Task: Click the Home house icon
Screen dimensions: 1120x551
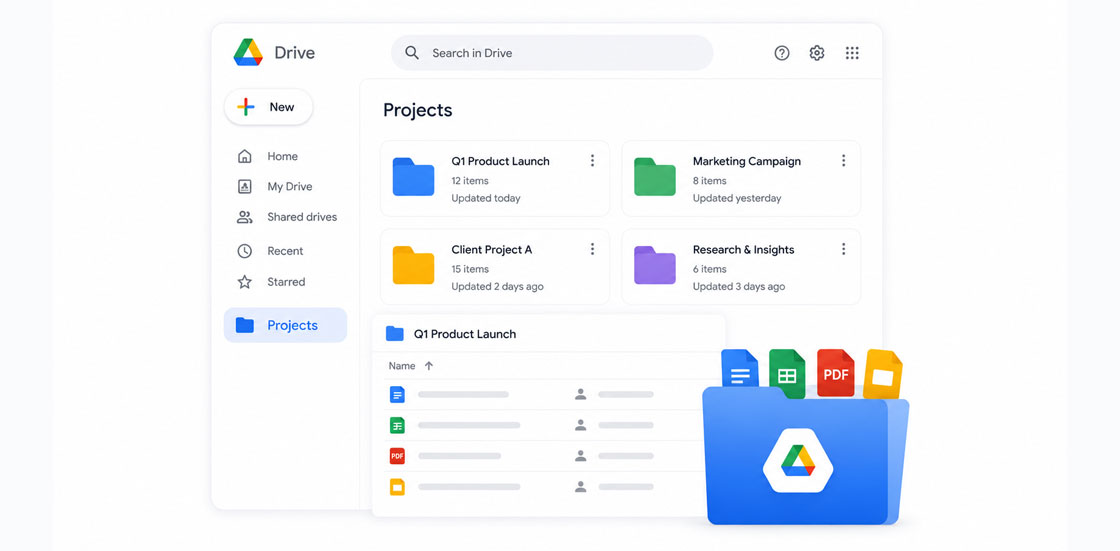Action: click(x=244, y=157)
